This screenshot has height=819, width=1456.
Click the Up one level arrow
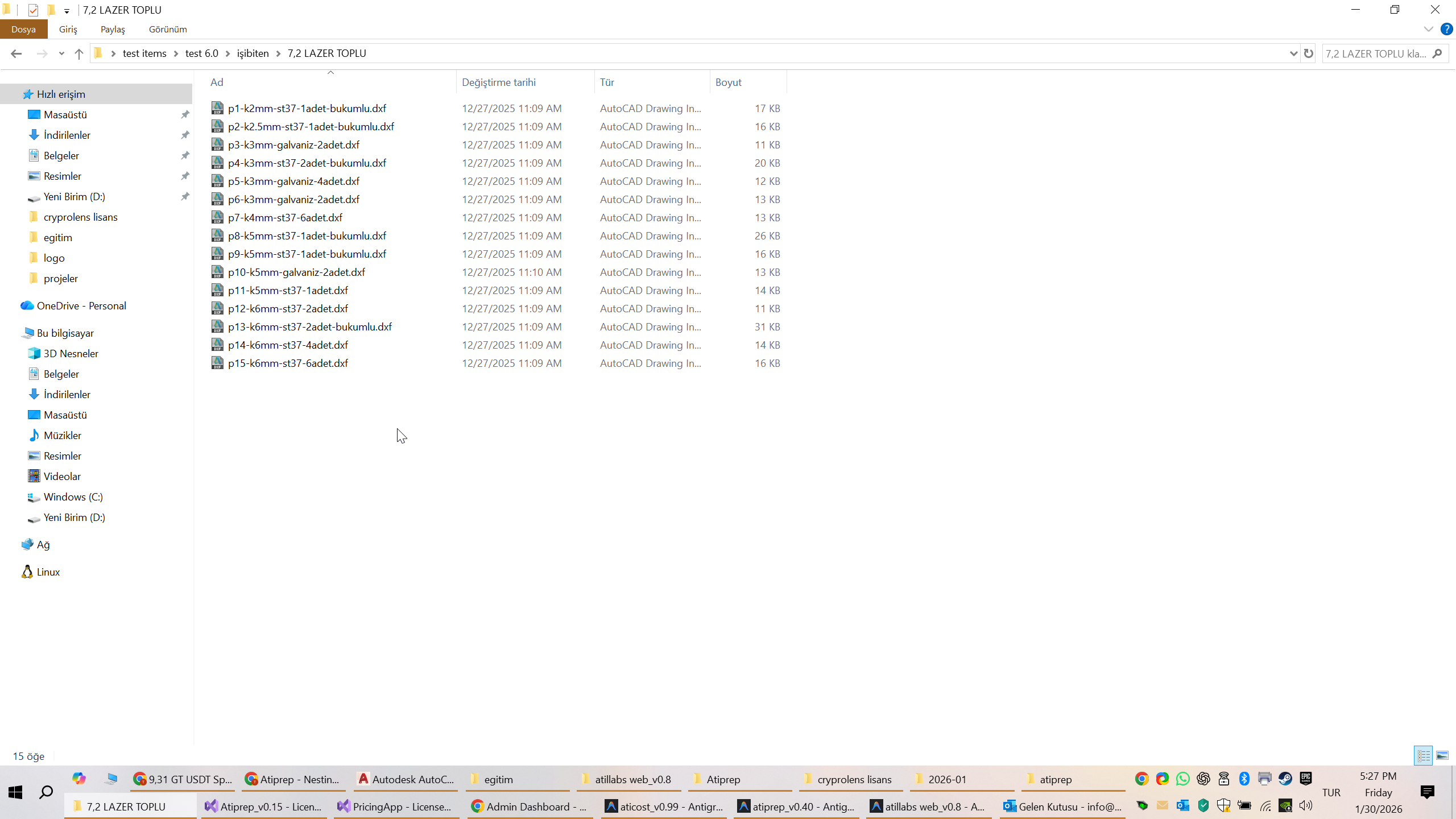click(78, 53)
